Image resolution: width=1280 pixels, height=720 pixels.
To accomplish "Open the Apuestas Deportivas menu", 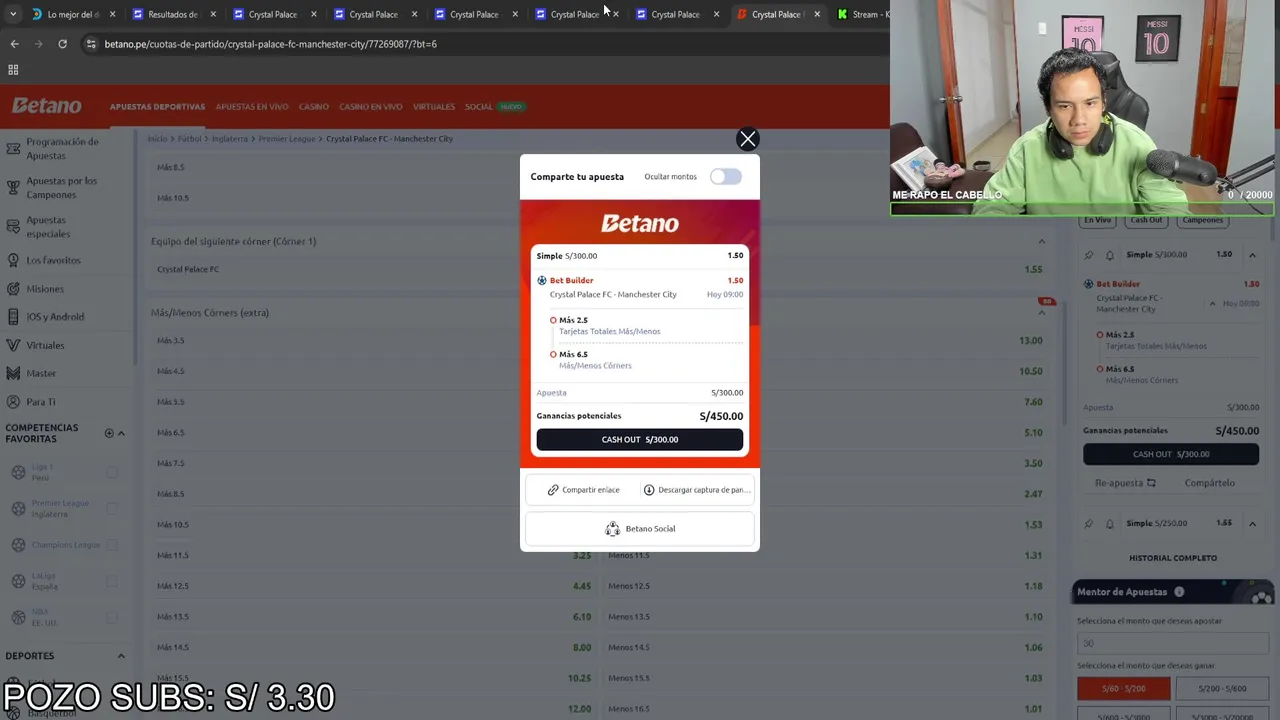I will click(157, 107).
